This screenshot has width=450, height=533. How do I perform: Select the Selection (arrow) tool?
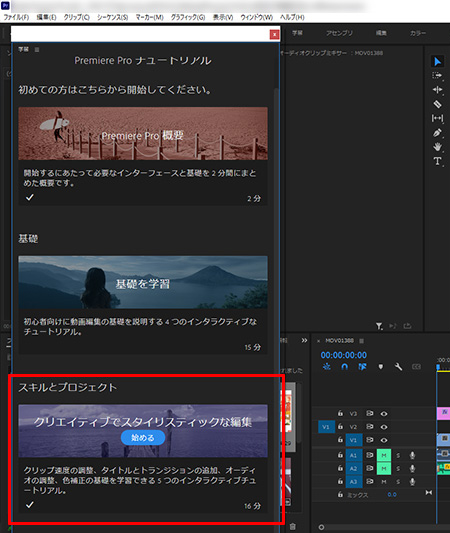(x=437, y=62)
